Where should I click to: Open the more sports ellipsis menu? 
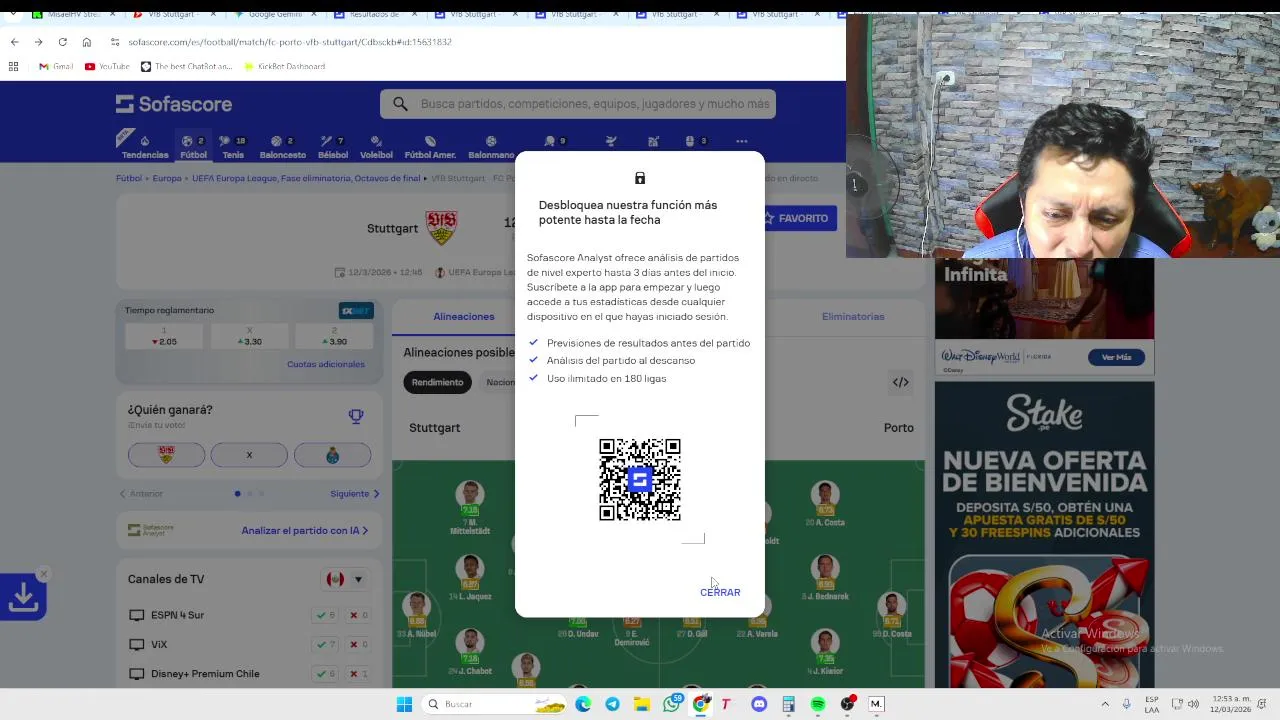[741, 141]
